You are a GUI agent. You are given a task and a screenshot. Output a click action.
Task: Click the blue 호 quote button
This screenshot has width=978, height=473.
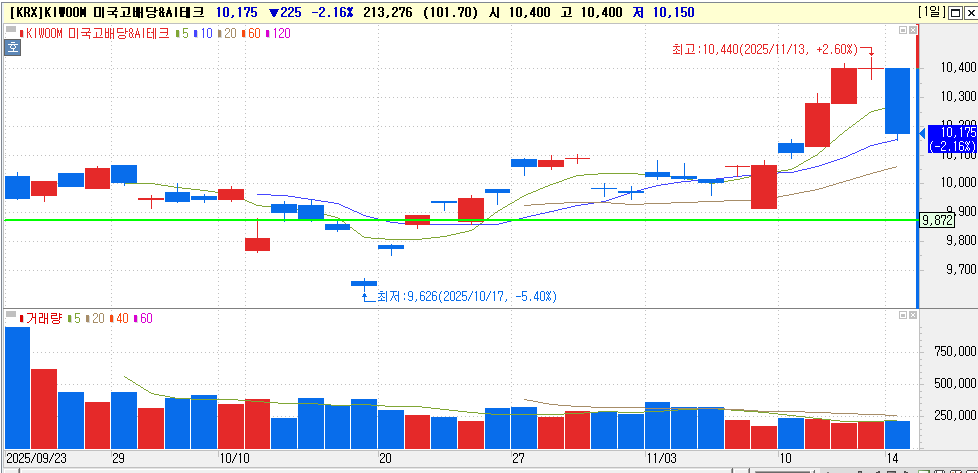click(x=12, y=47)
